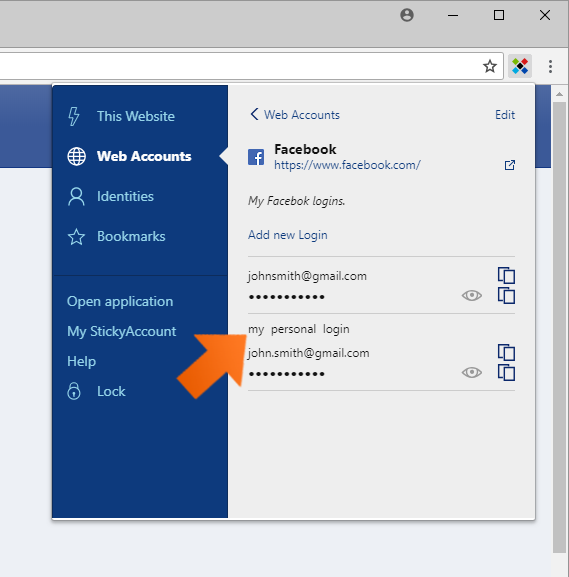Viewport: 569px width, 577px height.
Task: Click the Edit link for Facebook
Action: point(505,115)
